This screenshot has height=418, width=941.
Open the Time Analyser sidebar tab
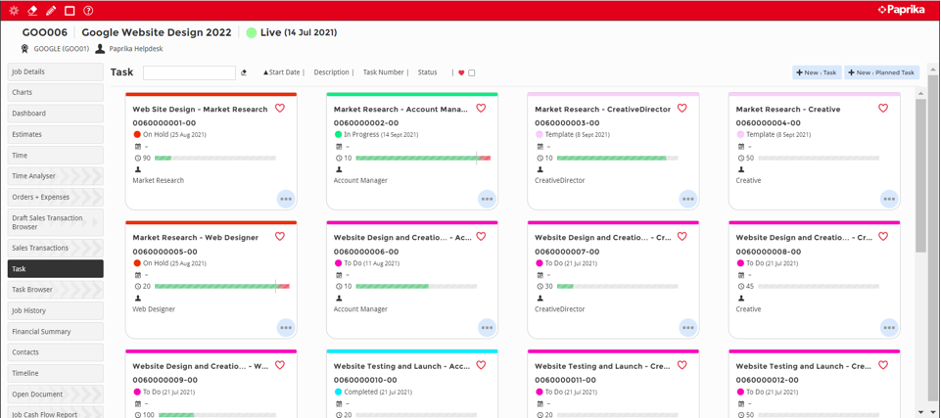coord(55,176)
